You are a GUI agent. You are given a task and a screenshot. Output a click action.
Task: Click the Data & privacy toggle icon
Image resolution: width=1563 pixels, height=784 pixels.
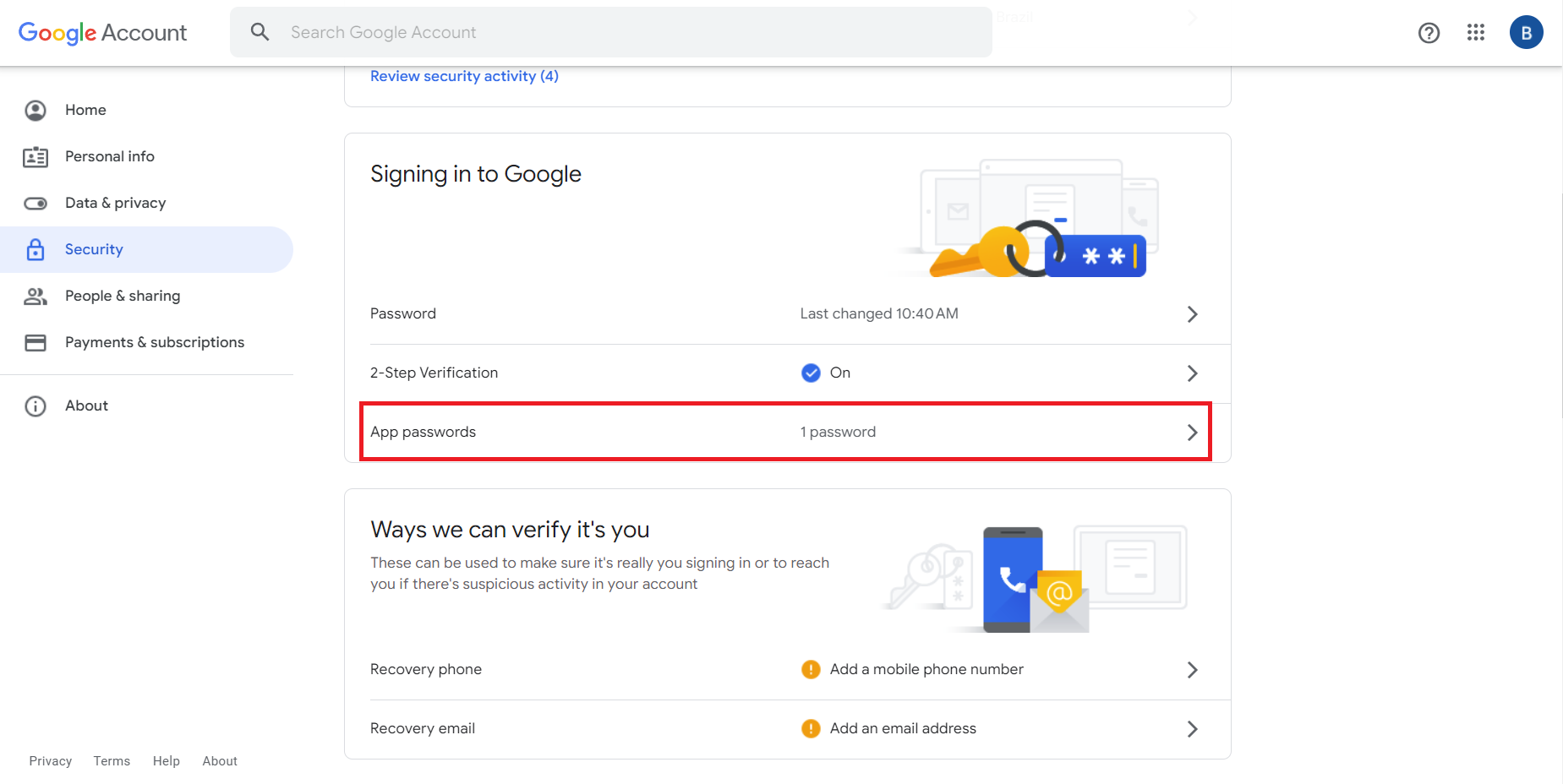36,203
